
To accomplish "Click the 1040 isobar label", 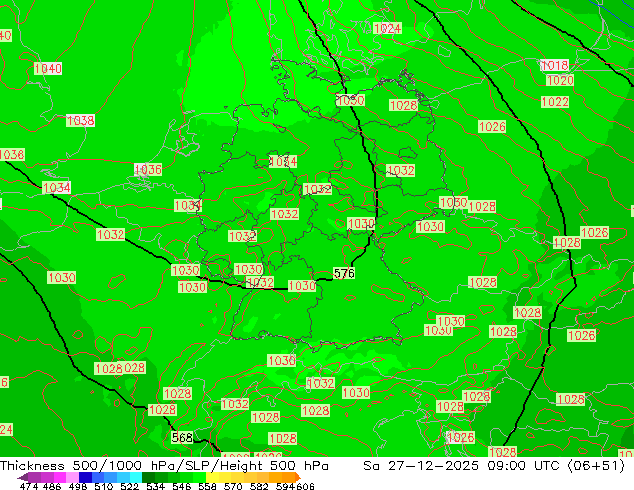I will point(48,69).
